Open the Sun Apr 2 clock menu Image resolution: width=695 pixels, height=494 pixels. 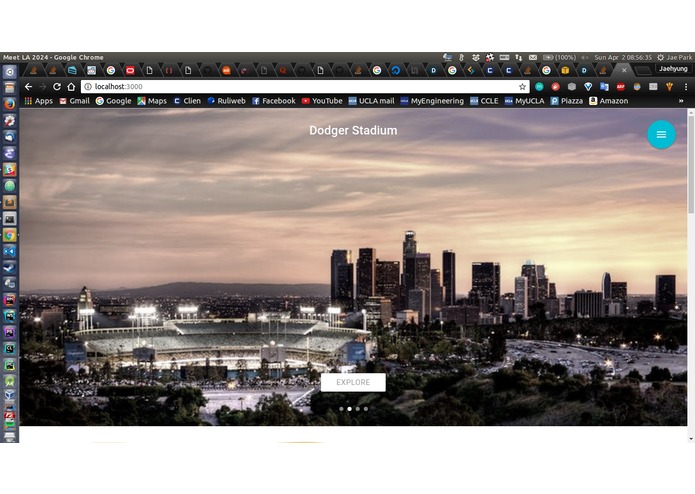coord(623,57)
